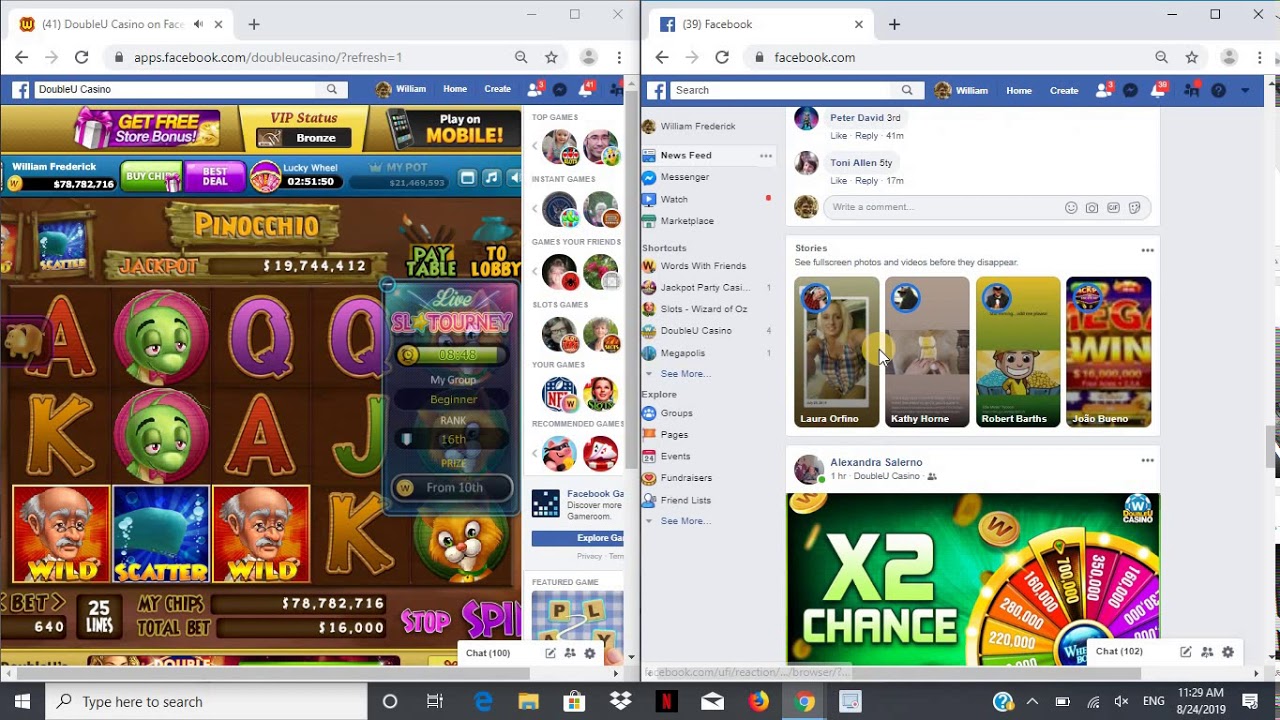Image resolution: width=1280 pixels, height=720 pixels.
Task: Expand See More under Shortcuts
Action: coord(684,374)
